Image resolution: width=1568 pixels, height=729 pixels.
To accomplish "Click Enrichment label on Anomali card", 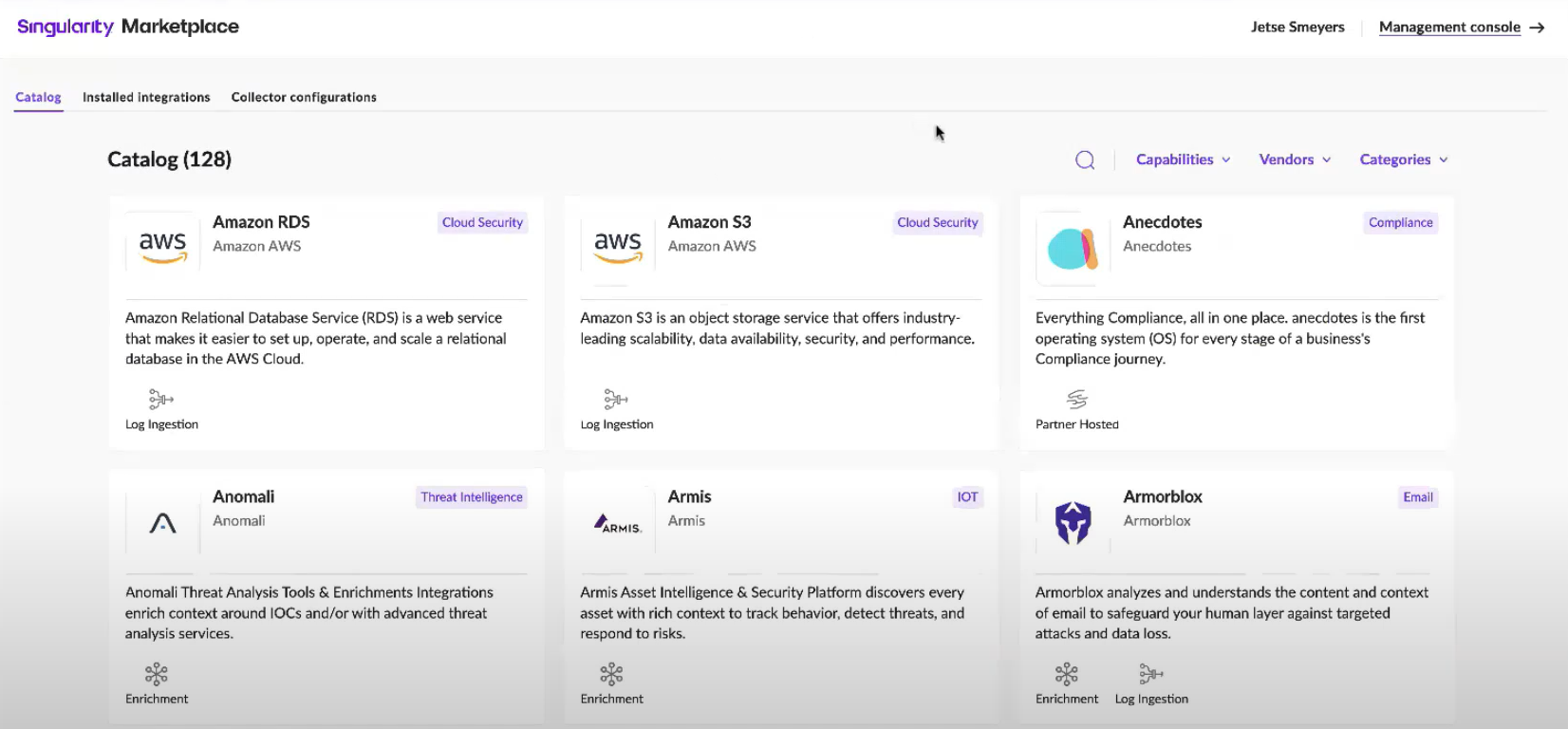I will (x=157, y=699).
